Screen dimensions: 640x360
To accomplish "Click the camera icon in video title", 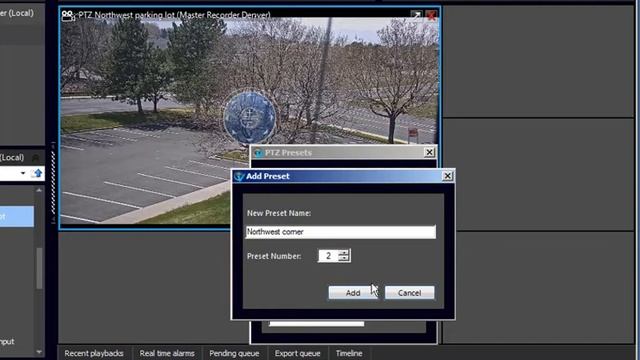I will [68, 16].
